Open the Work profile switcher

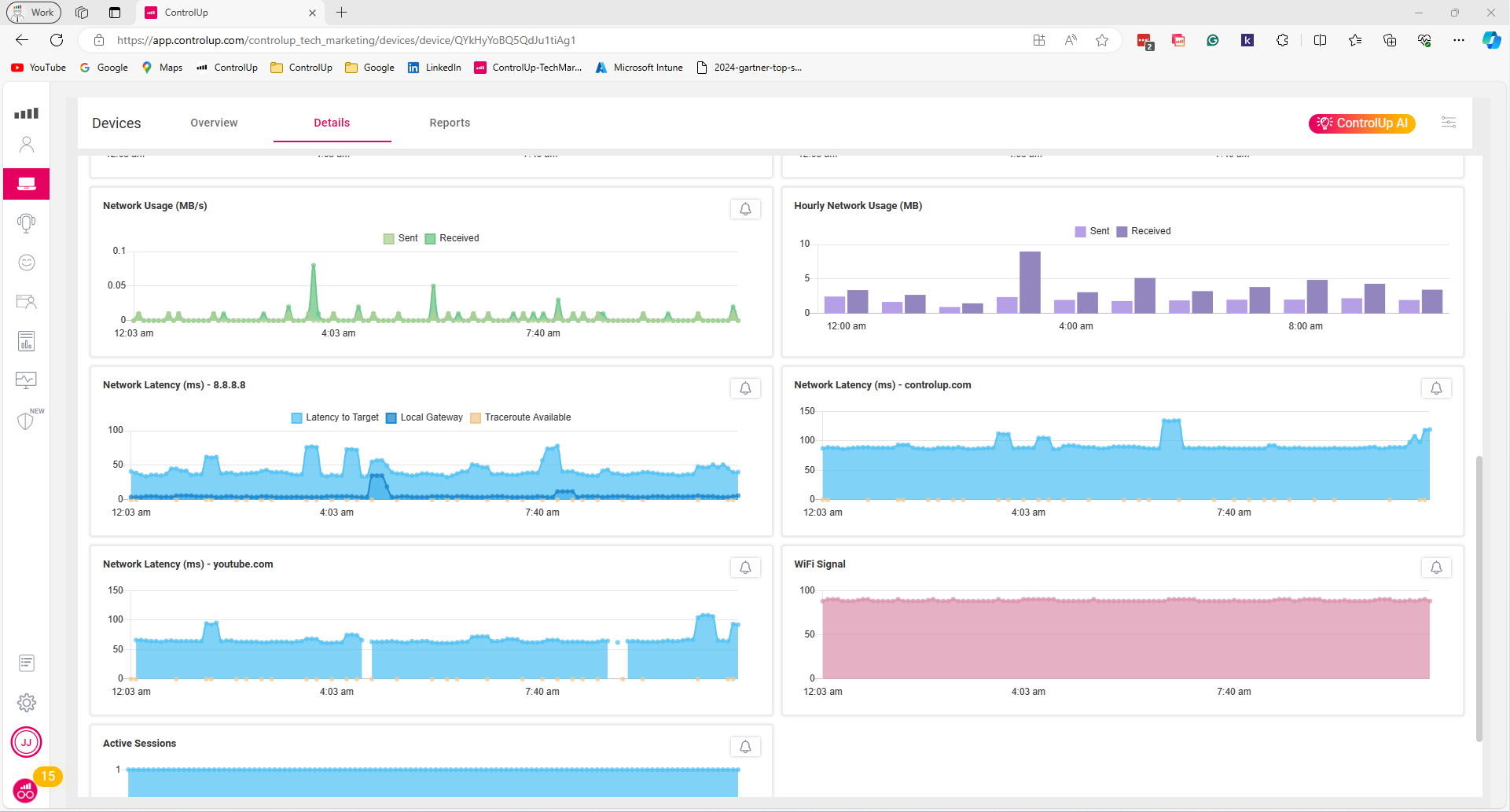tap(34, 13)
